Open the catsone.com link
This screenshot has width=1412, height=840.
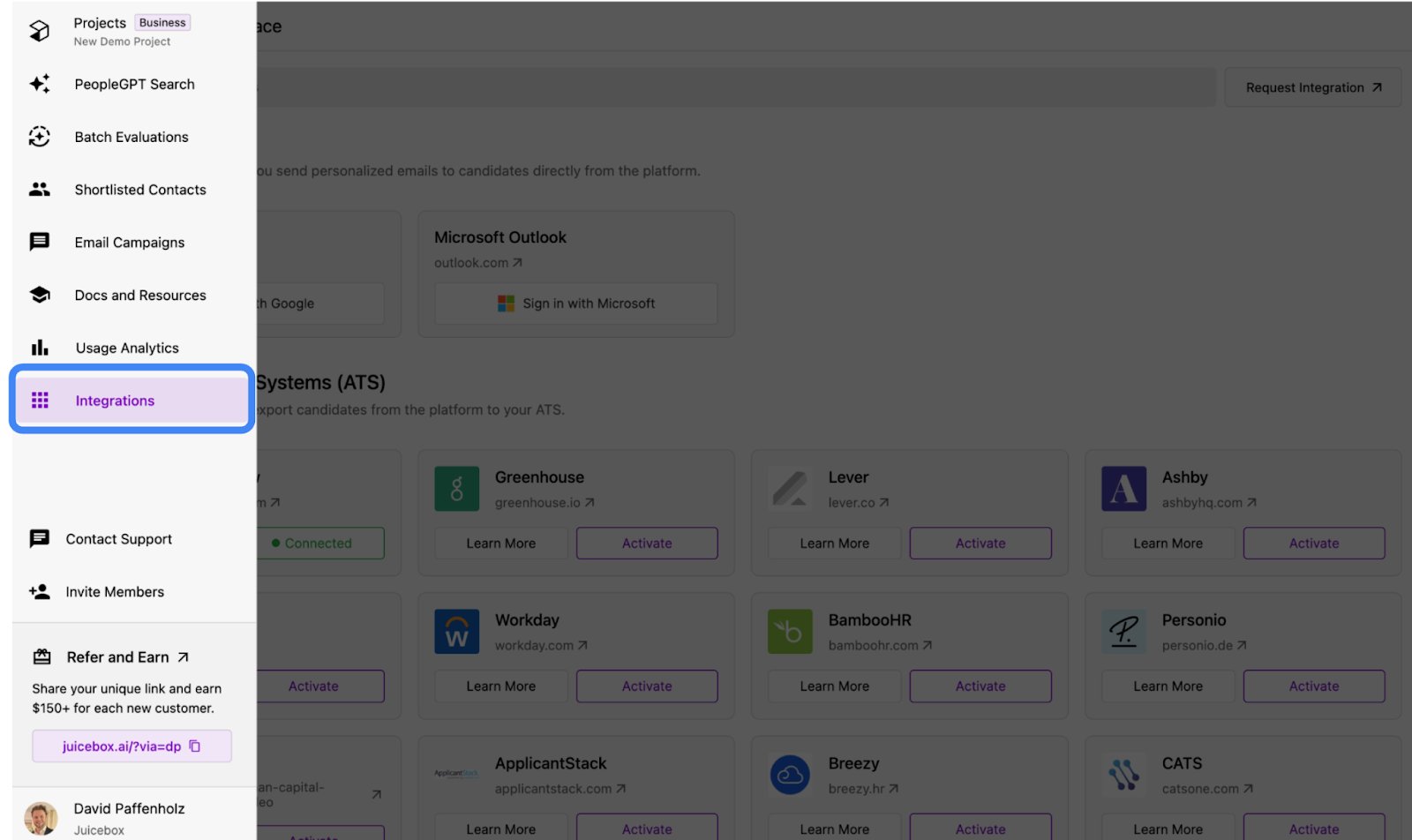[1207, 789]
